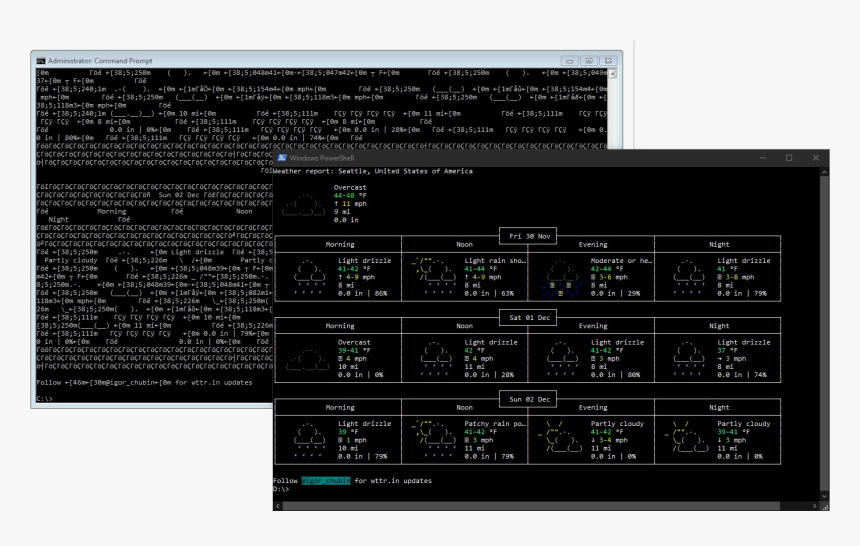Screen dimensions: 860x546
Task: Click 'Partly cloudy' in Sunday Evening cell
Action: coord(617,424)
